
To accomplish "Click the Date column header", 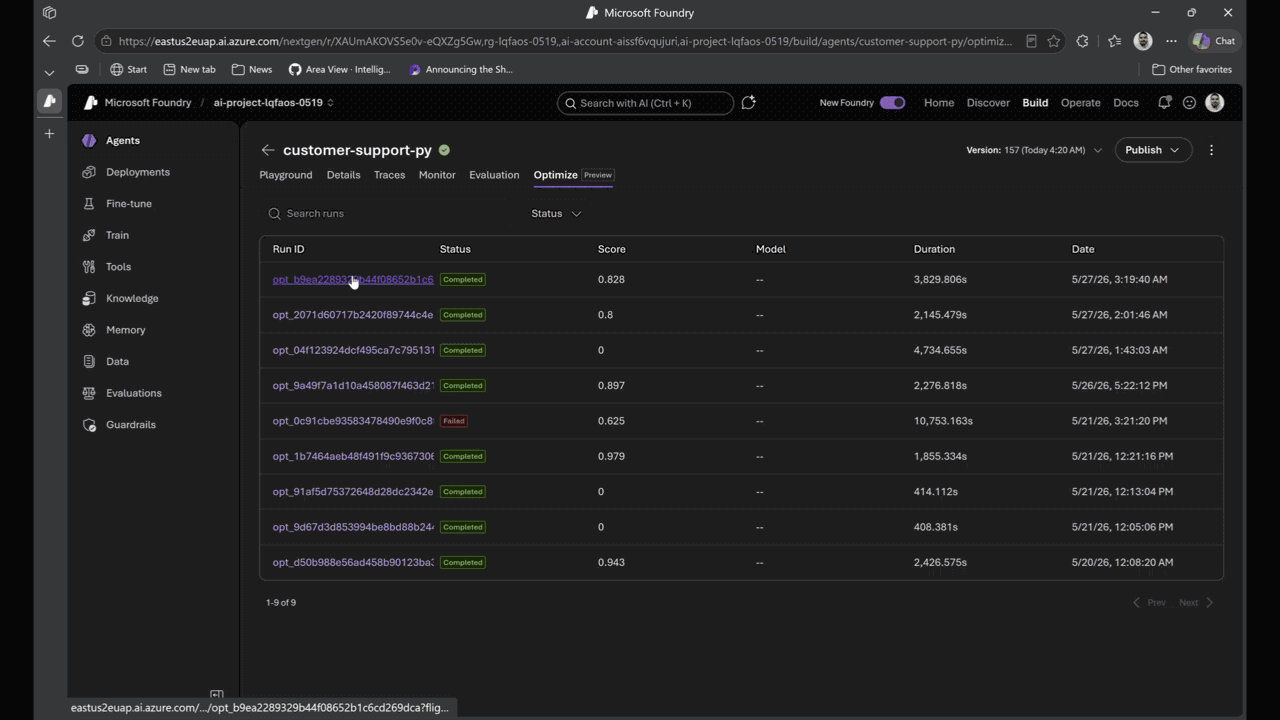I will click(x=1082, y=249).
